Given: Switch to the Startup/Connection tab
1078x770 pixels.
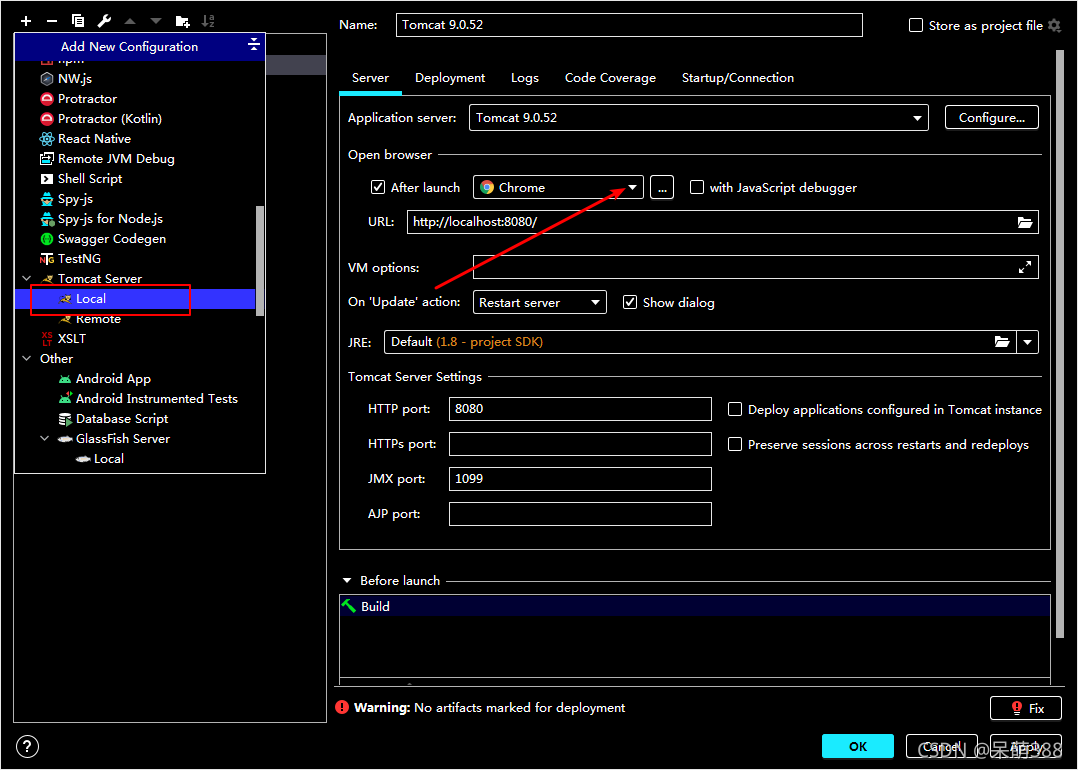Looking at the screenshot, I should pyautogui.click(x=738, y=78).
